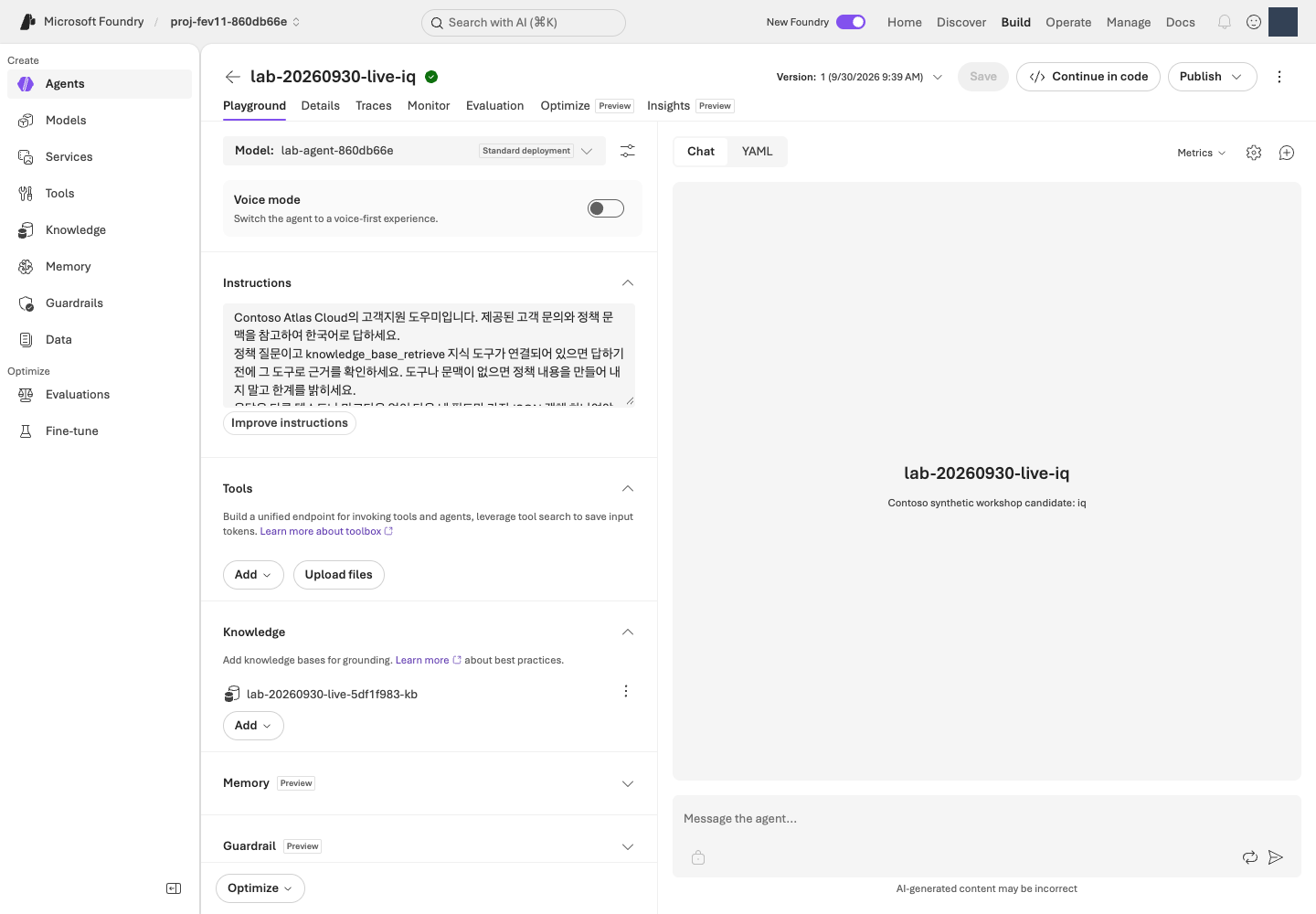Collapse the left sidebar panel
The image size is (1316, 914).
[x=174, y=888]
